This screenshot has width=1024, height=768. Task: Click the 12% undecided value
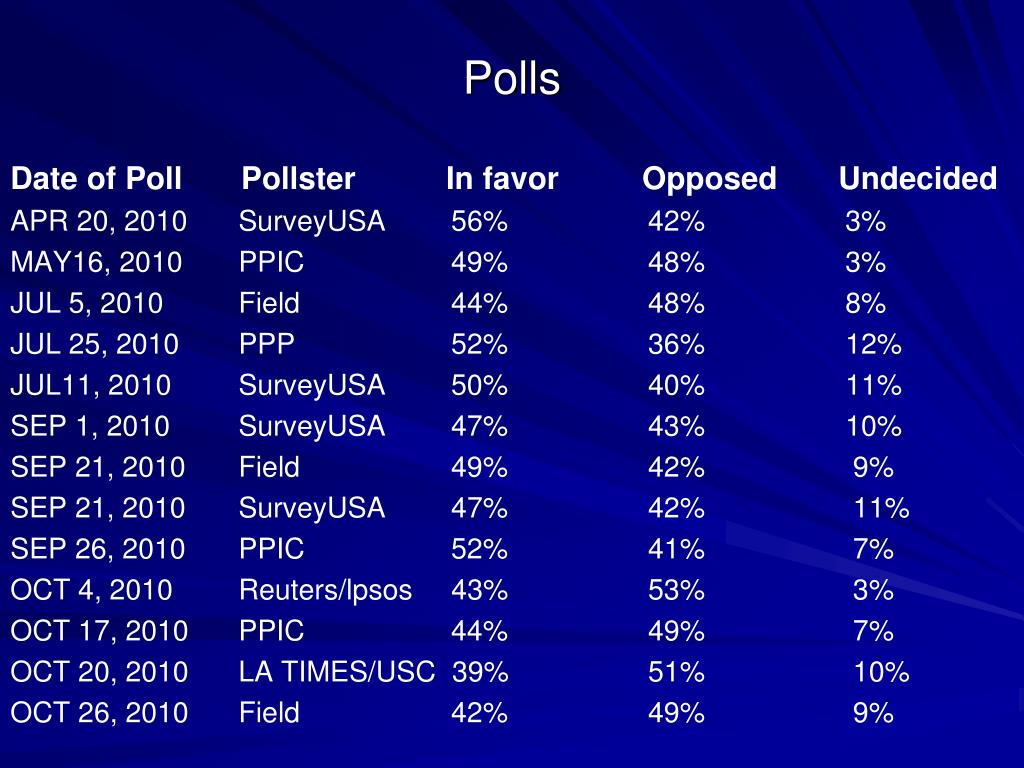pos(873,344)
